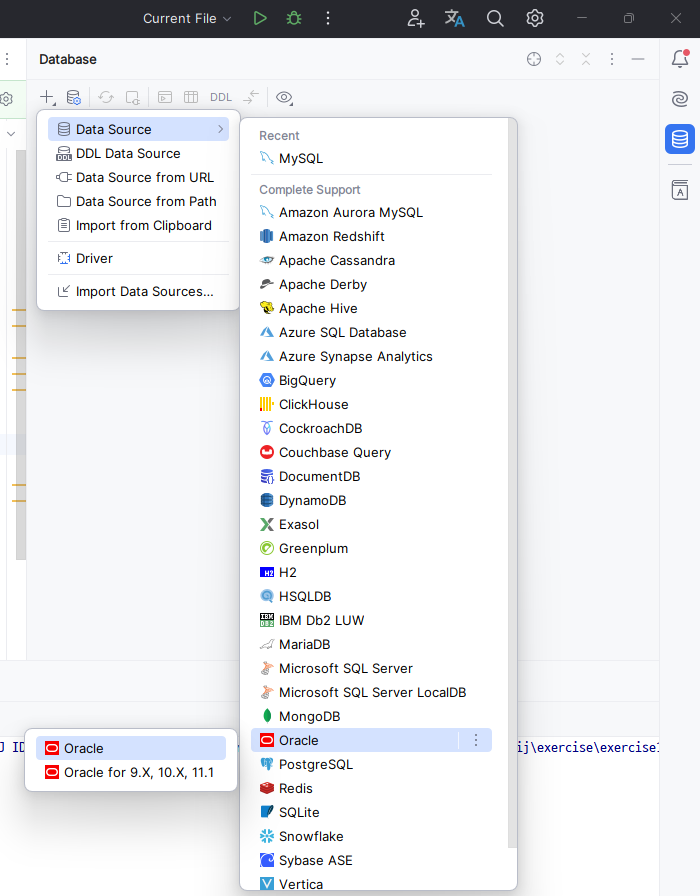The width and height of the screenshot is (700, 896).
Task: Select Apache Cassandra
Action: click(371, 261)
